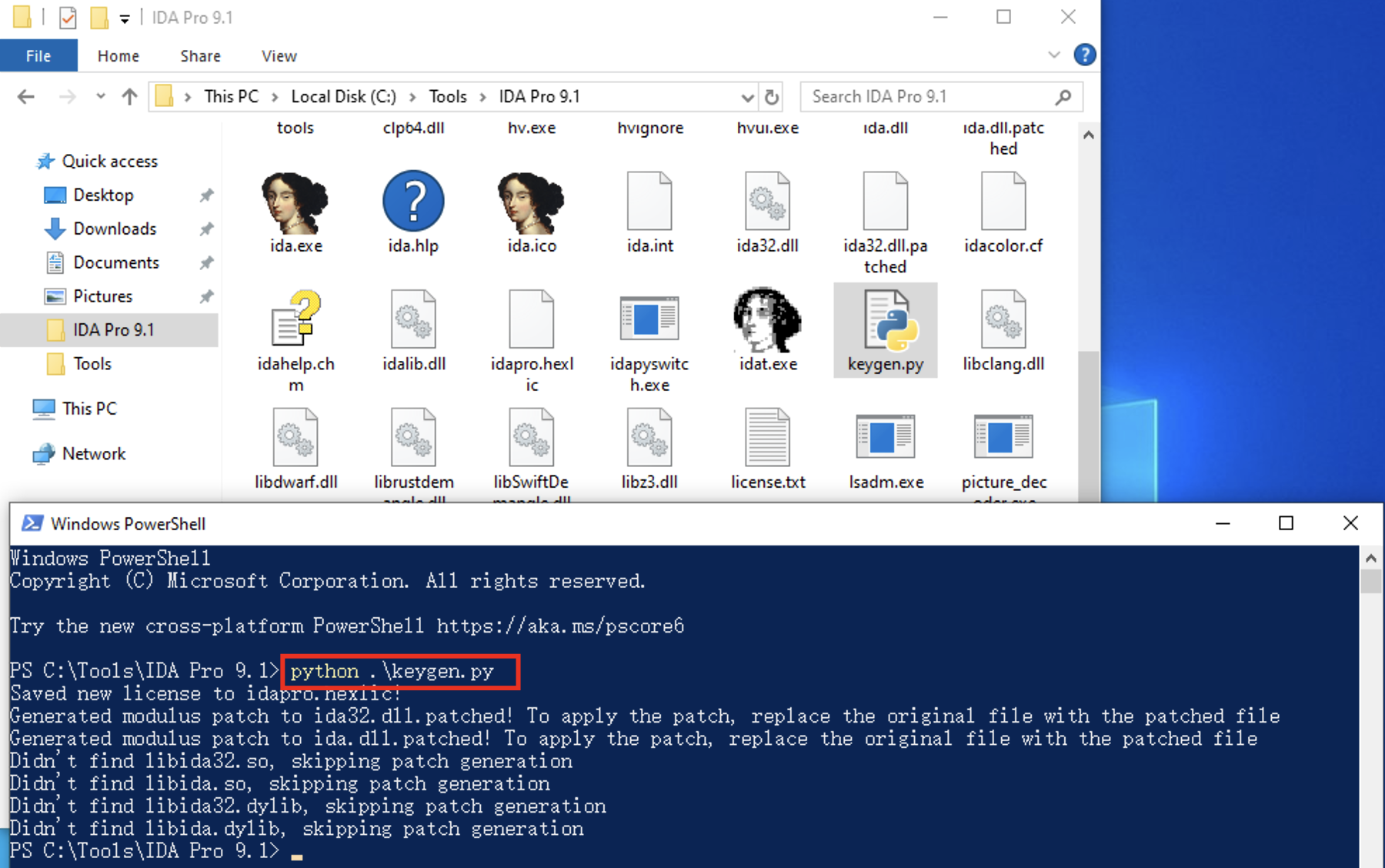The image size is (1385, 868).
Task: Open the Customize Quick Access Toolbar dropdown
Action: click(125, 18)
